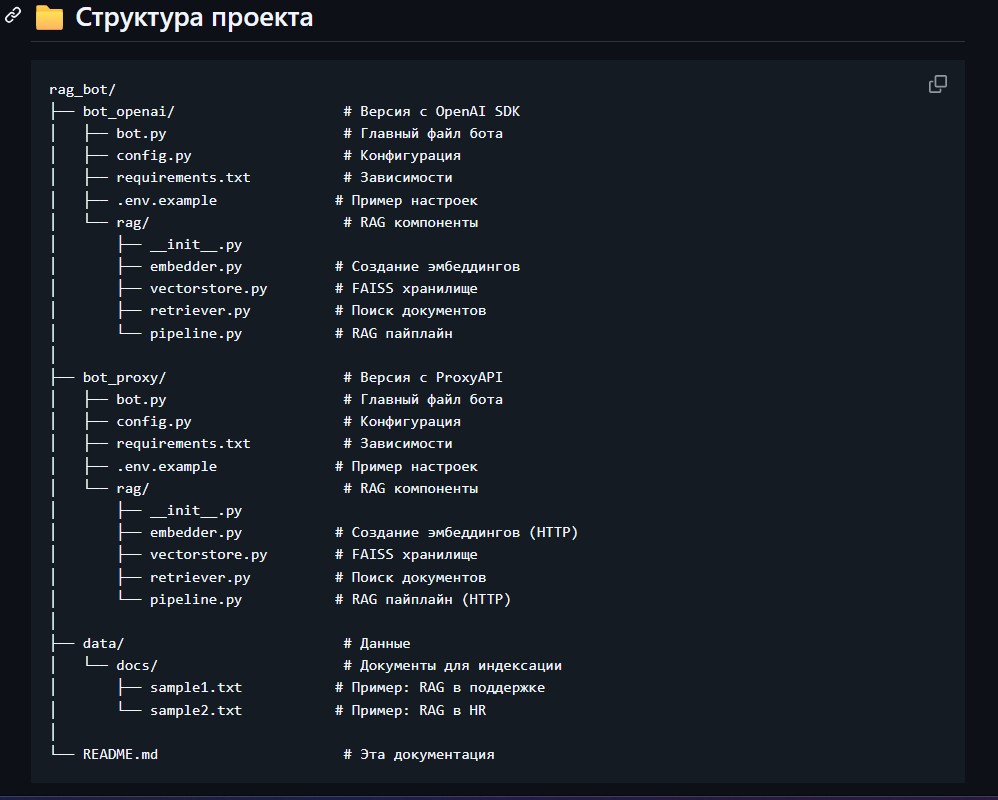Click the data/ folder entry

[103, 643]
